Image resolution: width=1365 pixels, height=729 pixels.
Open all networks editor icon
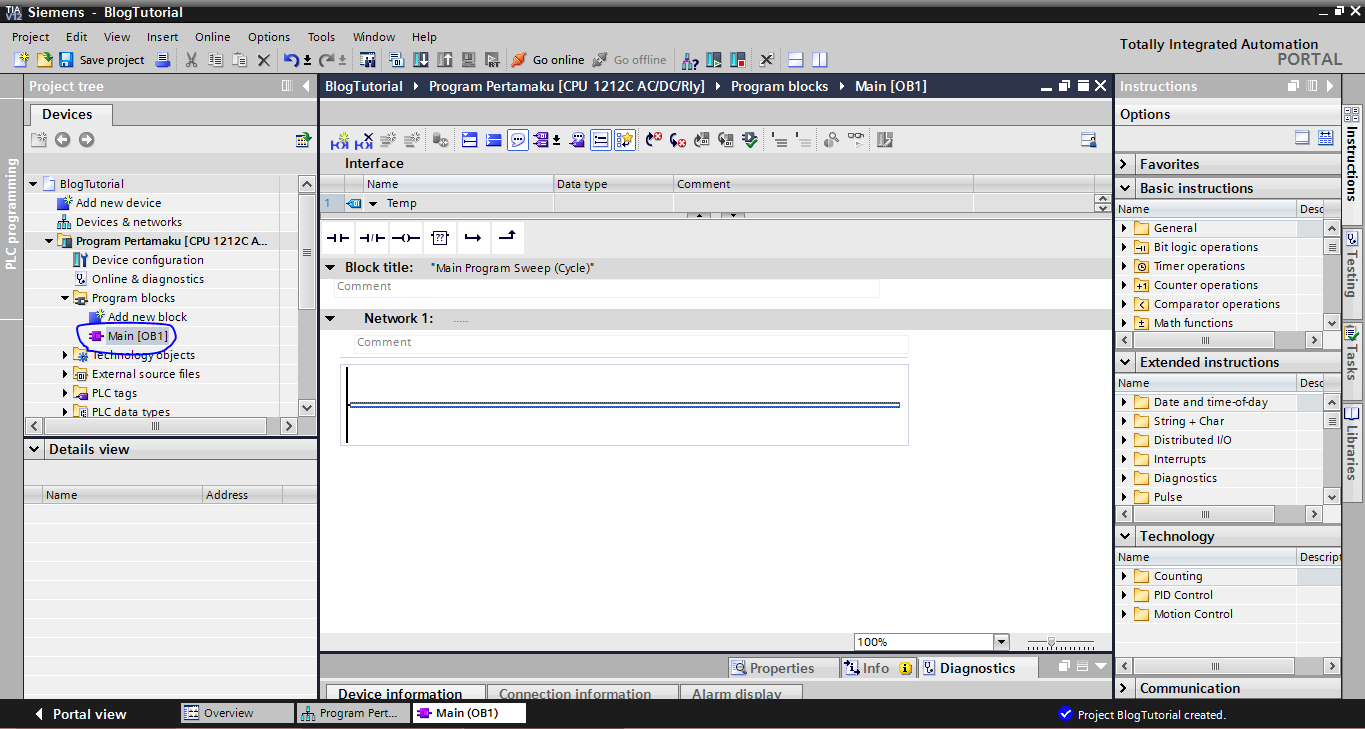(469, 140)
